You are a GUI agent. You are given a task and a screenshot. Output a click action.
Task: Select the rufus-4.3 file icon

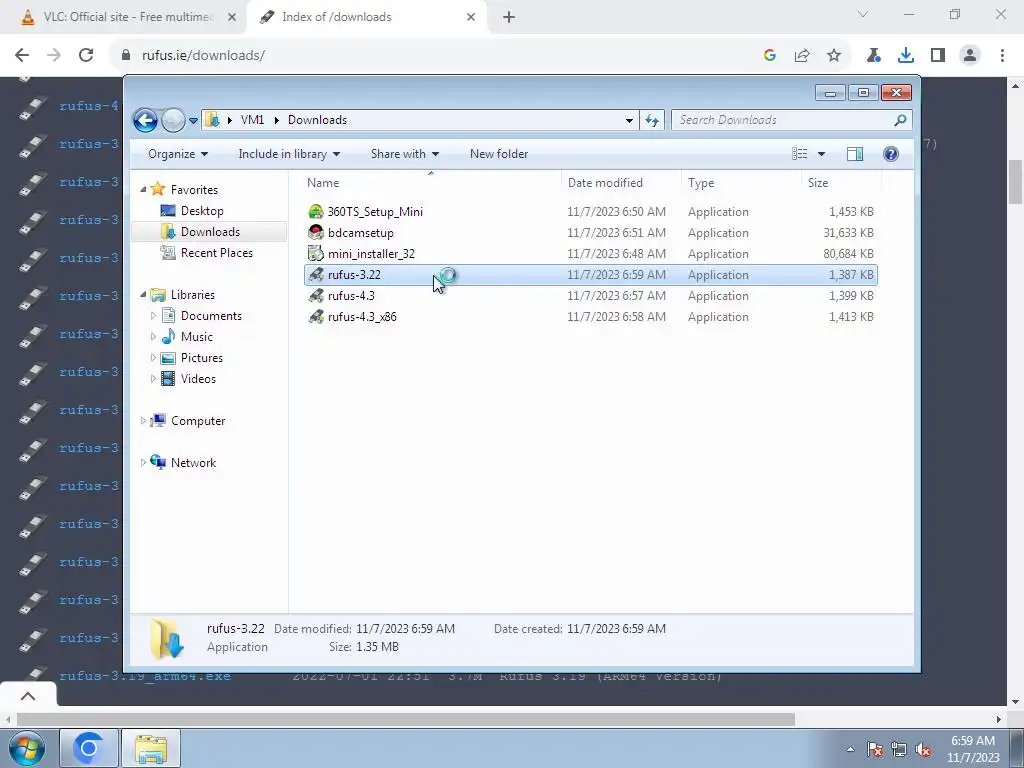pos(315,295)
